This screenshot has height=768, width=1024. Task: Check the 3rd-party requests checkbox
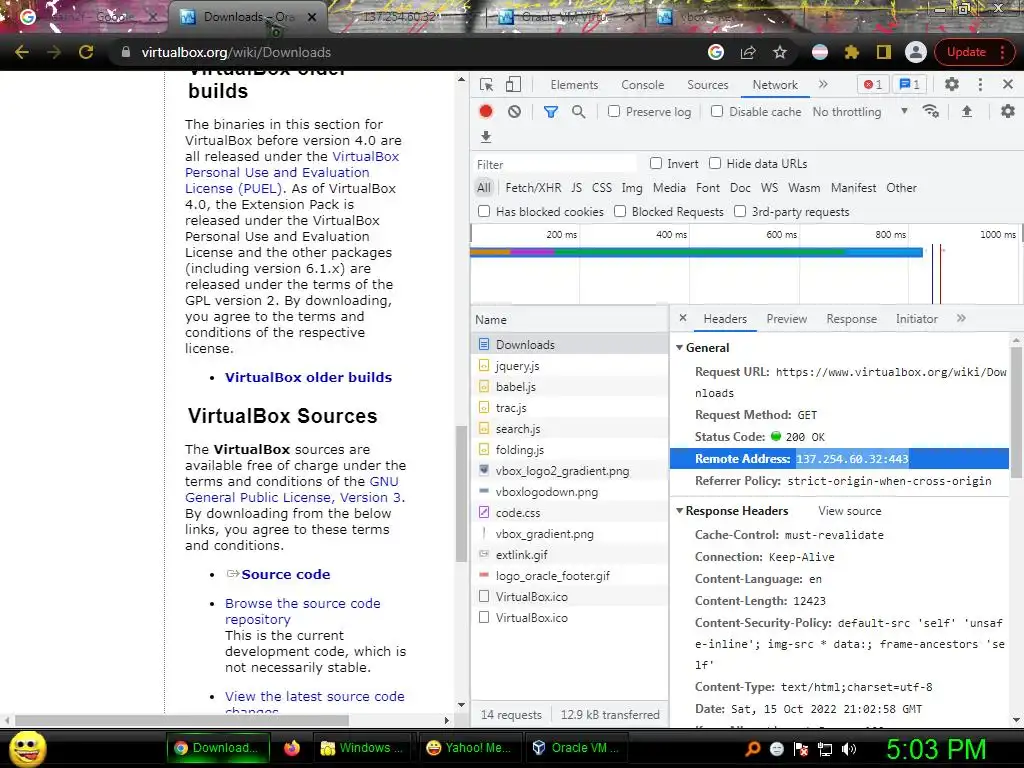coord(740,212)
